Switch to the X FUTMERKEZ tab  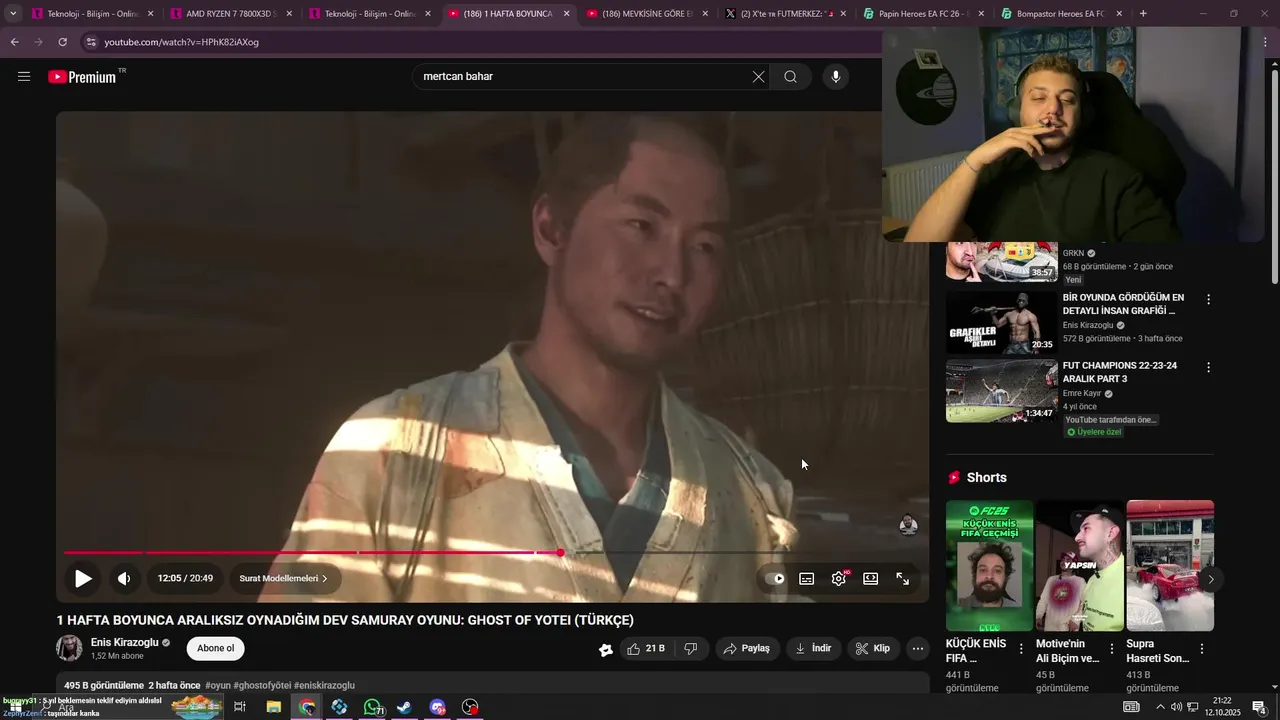click(x=786, y=14)
